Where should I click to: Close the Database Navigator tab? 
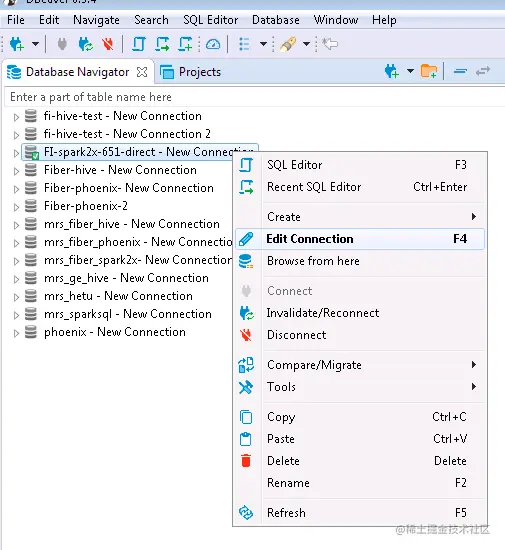(142, 72)
